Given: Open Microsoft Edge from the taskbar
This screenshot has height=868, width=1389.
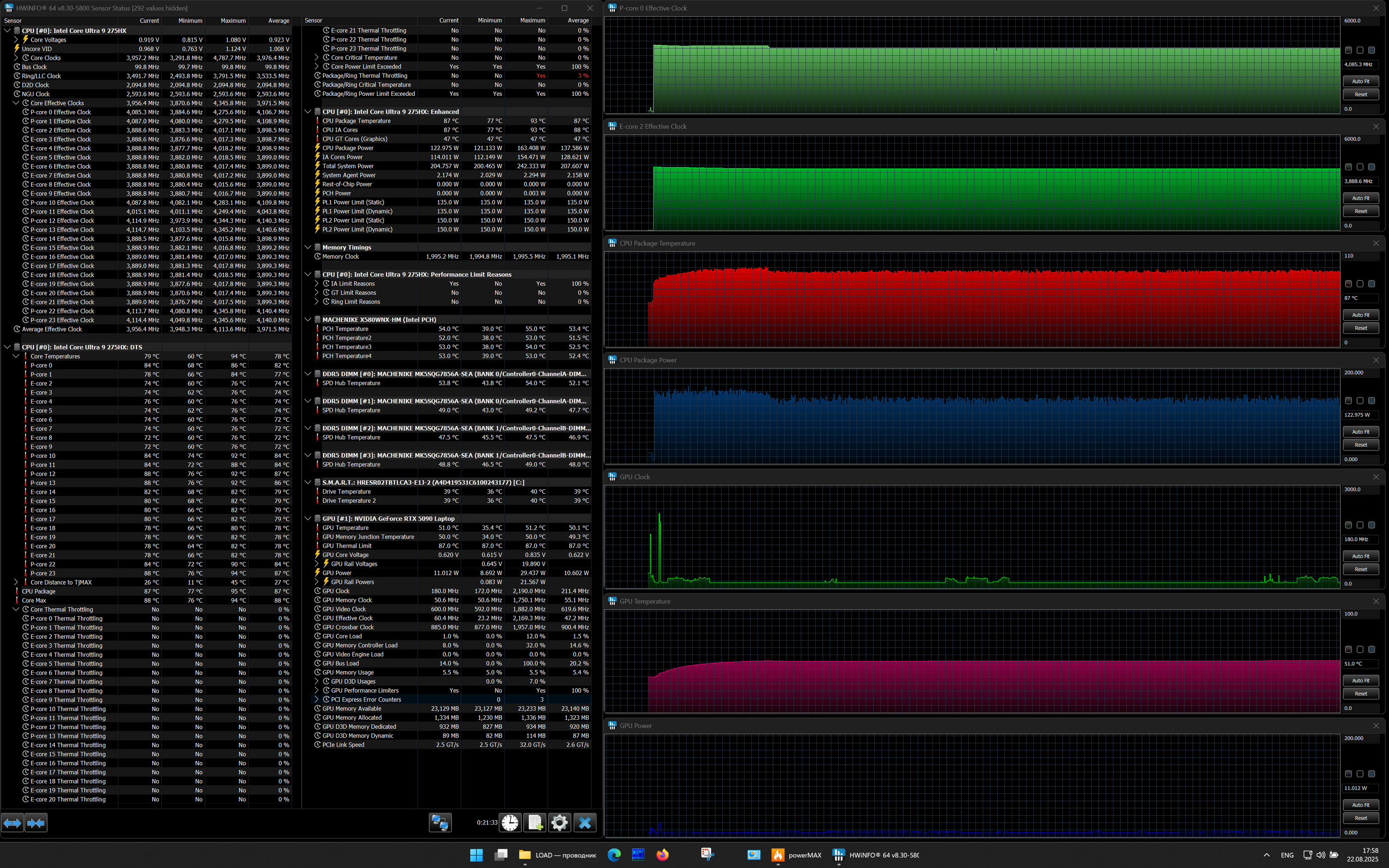Looking at the screenshot, I should 614,855.
